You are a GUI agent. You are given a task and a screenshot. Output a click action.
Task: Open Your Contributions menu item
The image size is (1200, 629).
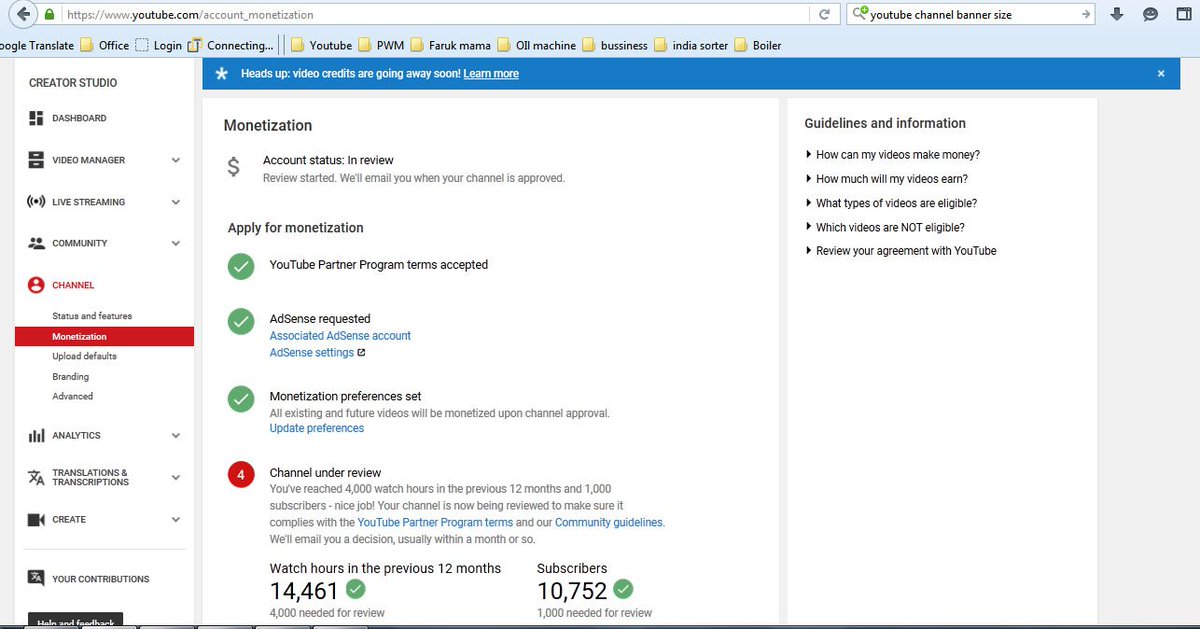pos(100,579)
